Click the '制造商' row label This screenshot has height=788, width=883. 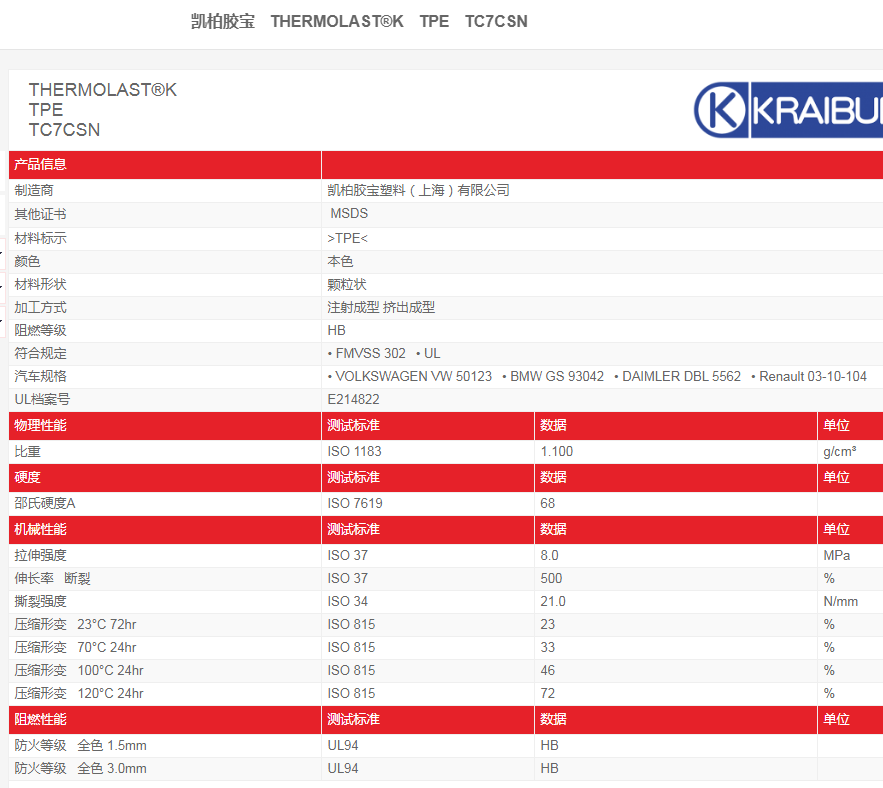(x=34, y=190)
